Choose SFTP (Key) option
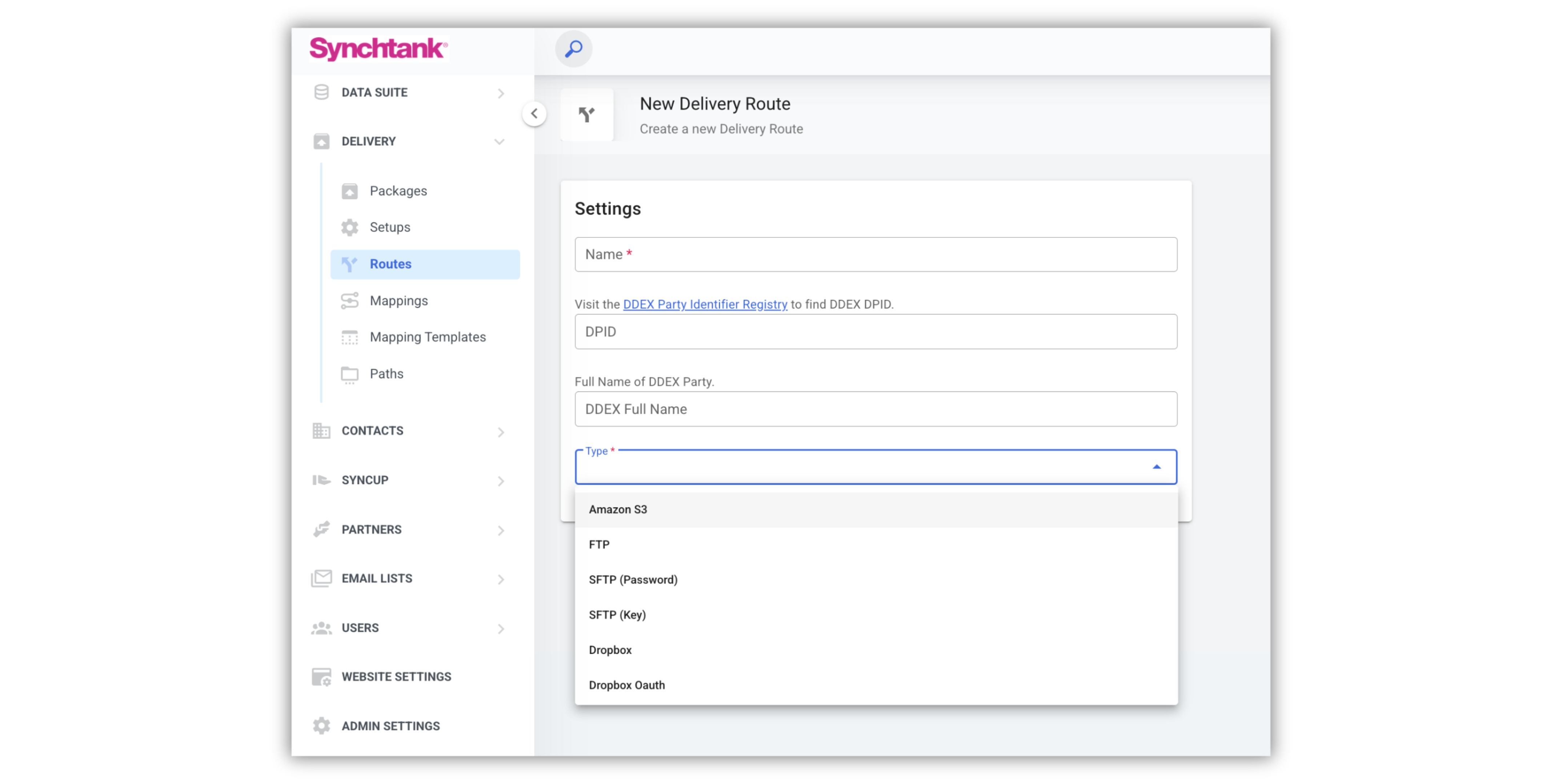This screenshot has width=1562, height=784. point(876,615)
